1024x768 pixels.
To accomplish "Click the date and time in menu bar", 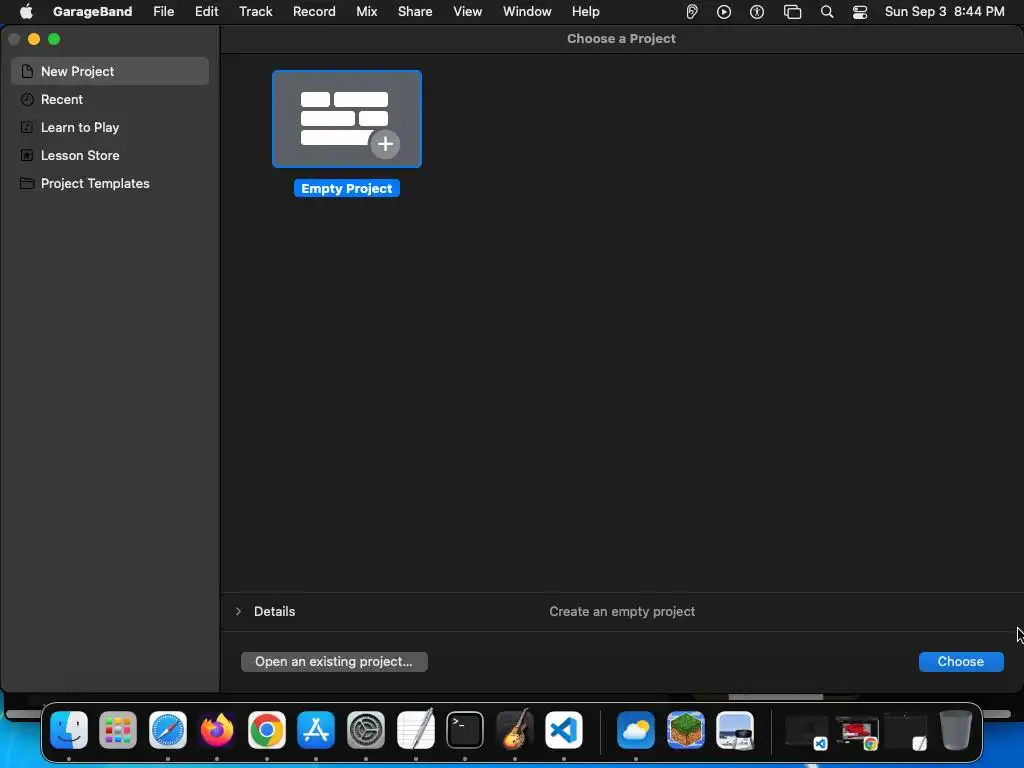I will (944, 12).
